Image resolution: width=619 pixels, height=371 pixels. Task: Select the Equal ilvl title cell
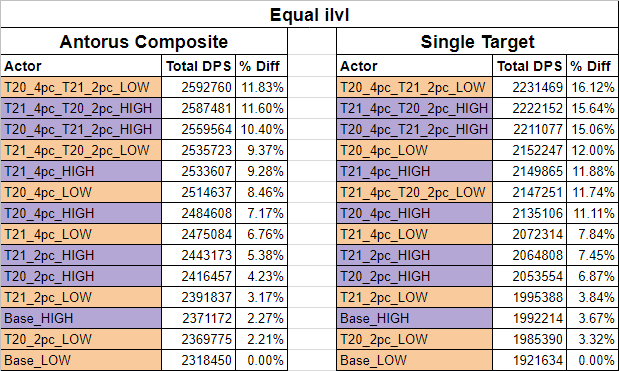tap(310, 15)
